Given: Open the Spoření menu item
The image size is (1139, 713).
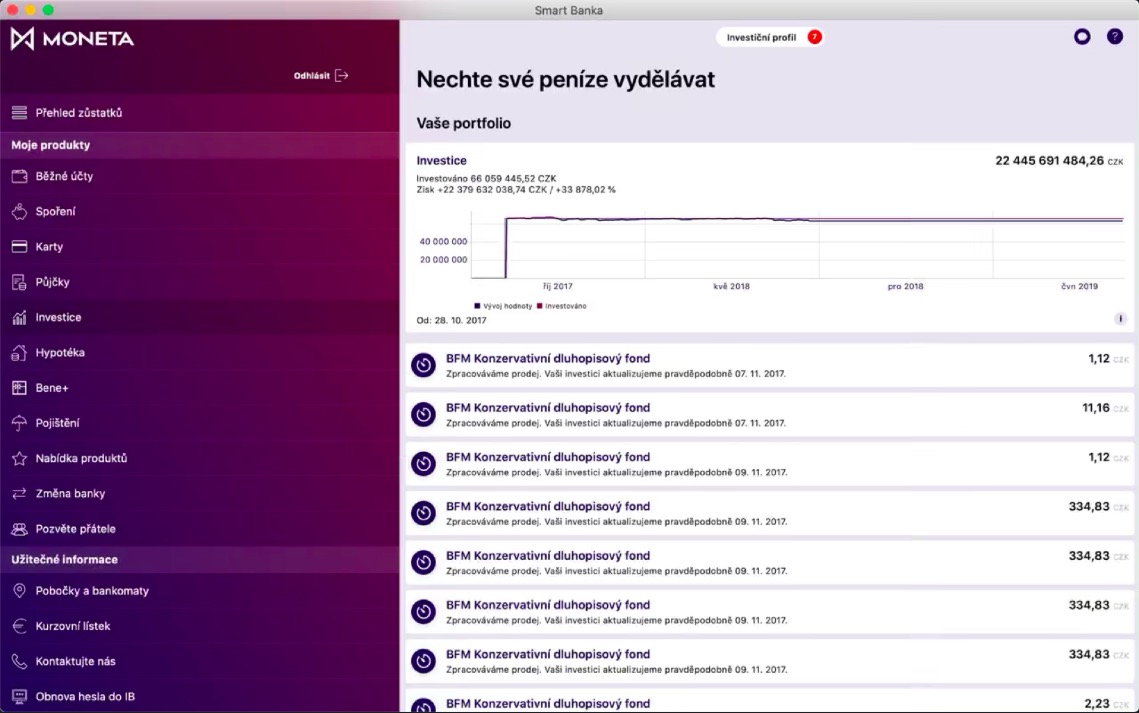Looking at the screenshot, I should click(x=200, y=211).
